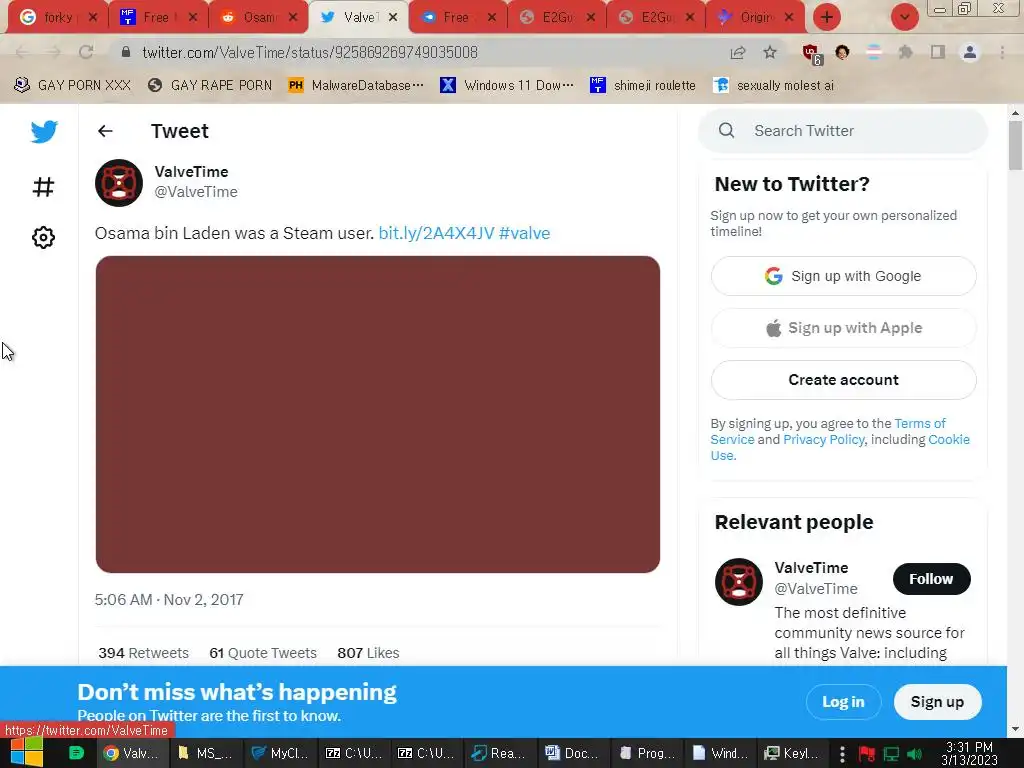Click the taskbar clock showing 3:31 PM
The image size is (1024, 768).
coord(969,753)
